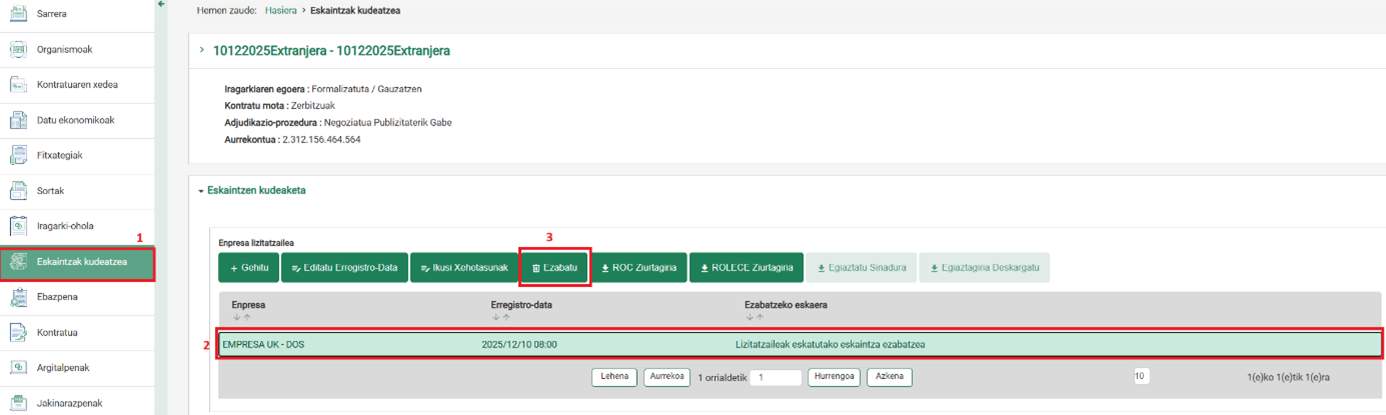
Task: Expand the 10122025Extranjera header chevron
Action: pyautogui.click(x=202, y=50)
